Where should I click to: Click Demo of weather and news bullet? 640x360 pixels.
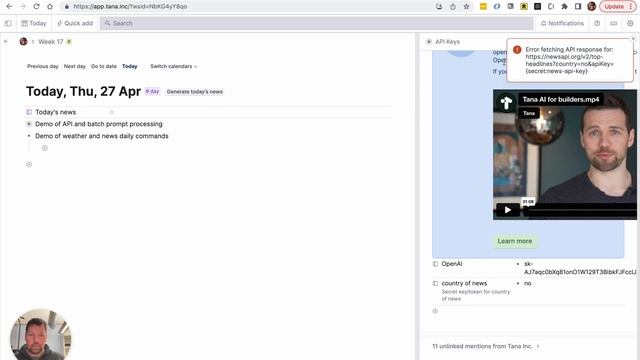pyautogui.click(x=29, y=136)
